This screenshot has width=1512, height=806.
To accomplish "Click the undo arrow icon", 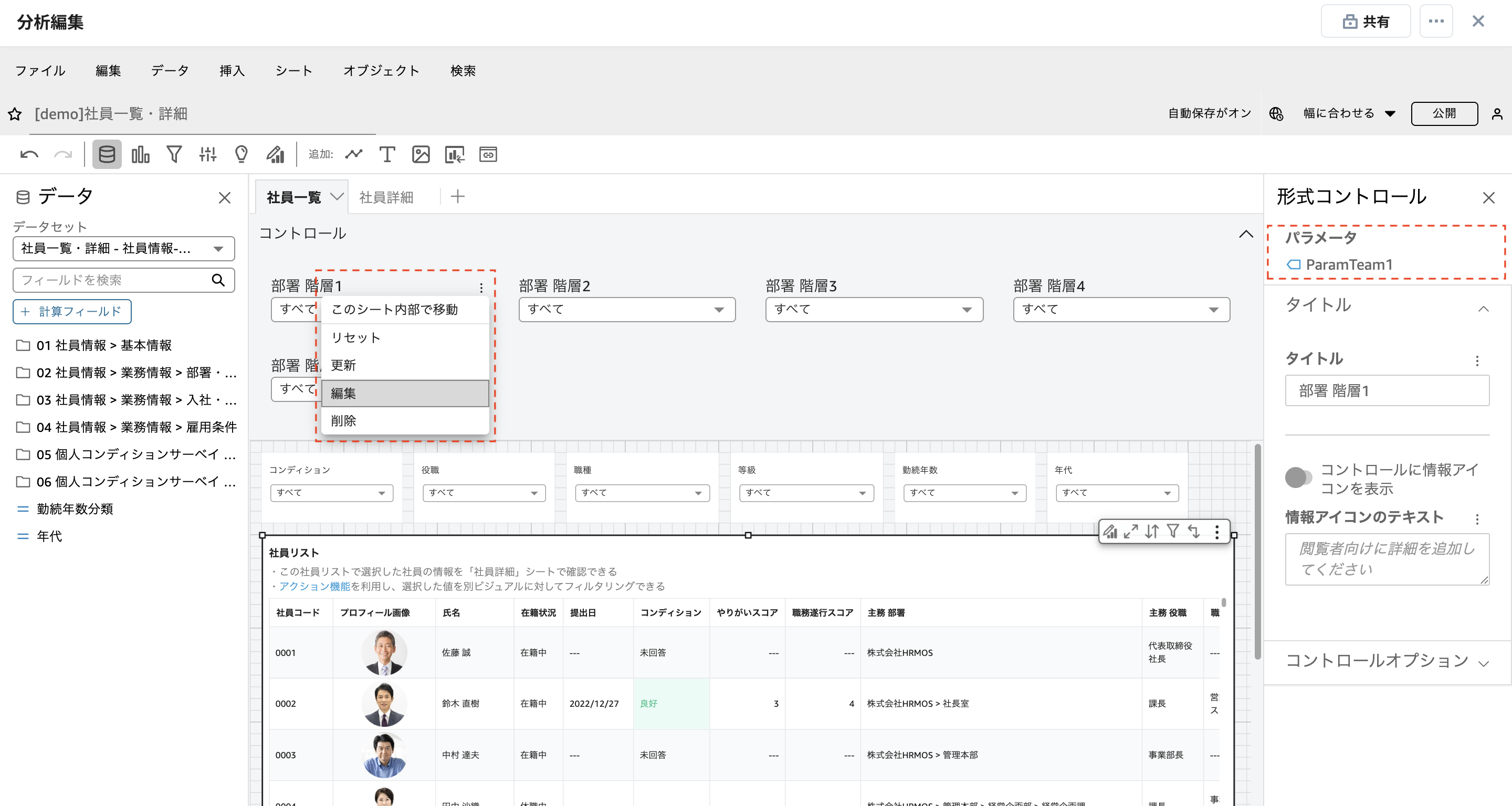I will click(x=29, y=155).
